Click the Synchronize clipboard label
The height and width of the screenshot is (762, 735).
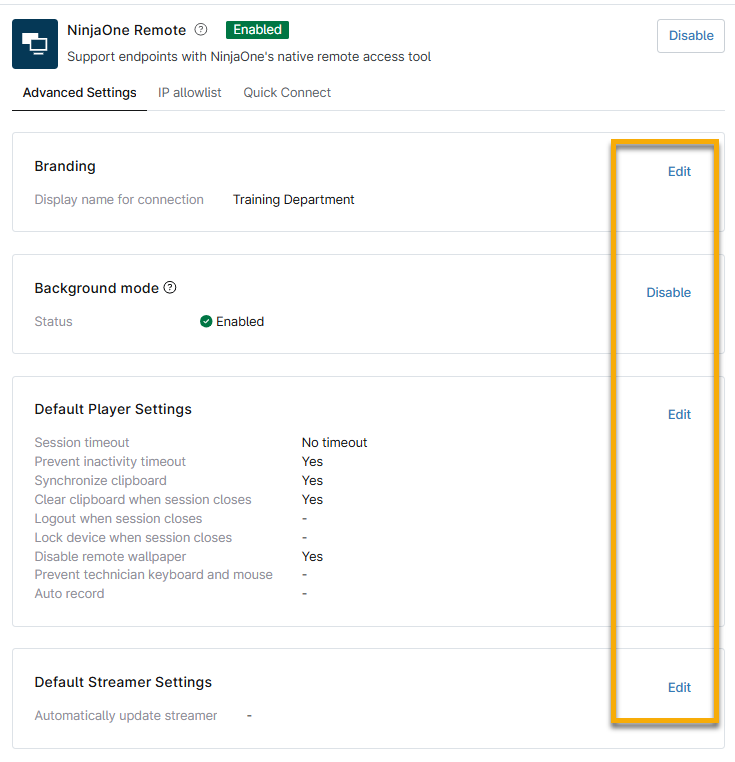[100, 481]
